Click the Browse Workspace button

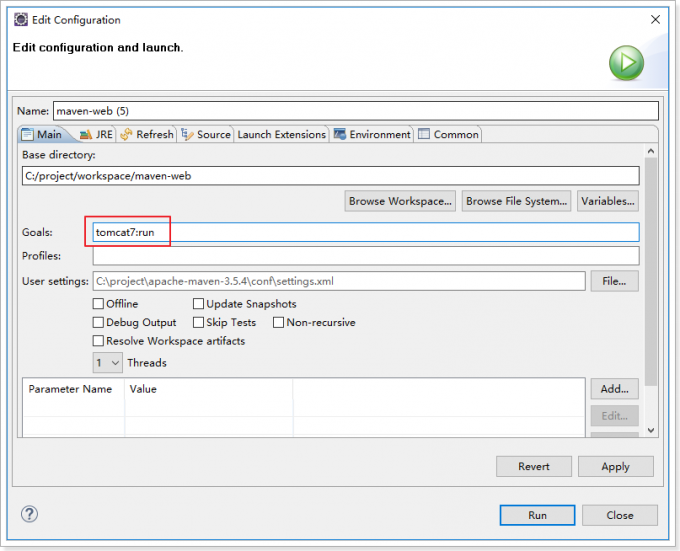pyautogui.click(x=400, y=201)
